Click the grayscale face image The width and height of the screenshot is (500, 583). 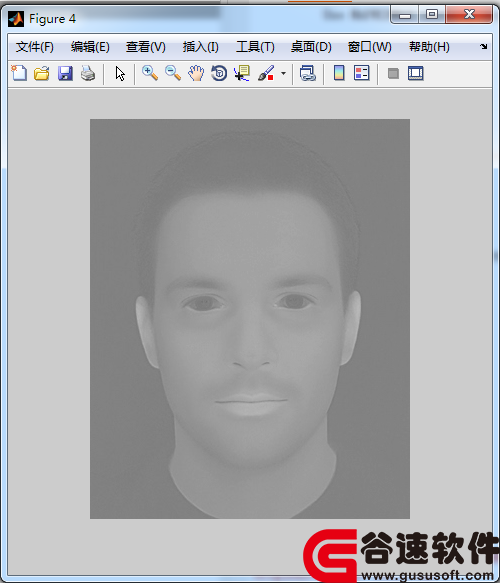[250, 319]
